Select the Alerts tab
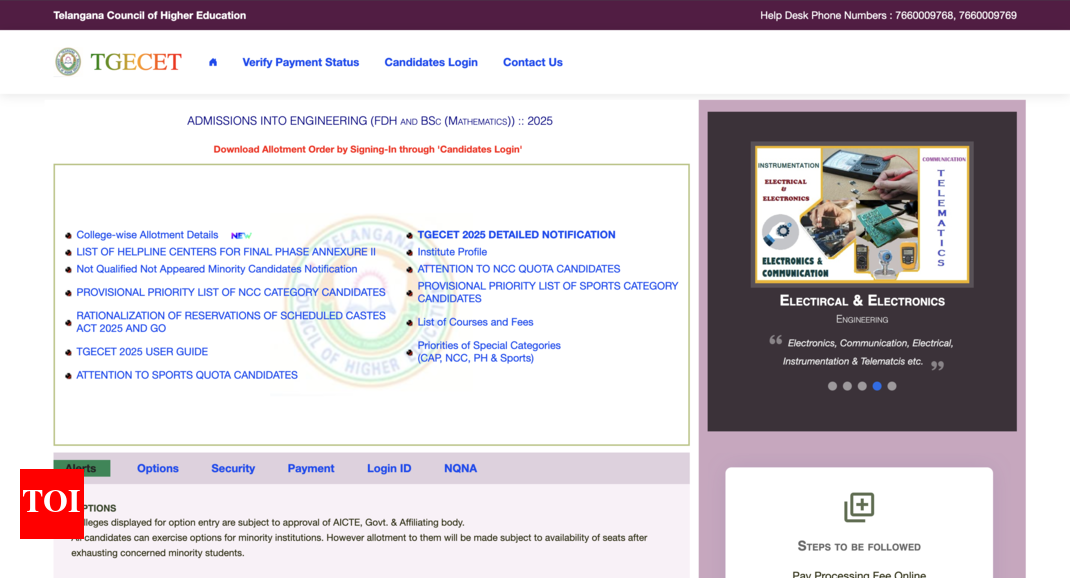Viewport: 1070px width, 578px height. pyautogui.click(x=82, y=468)
